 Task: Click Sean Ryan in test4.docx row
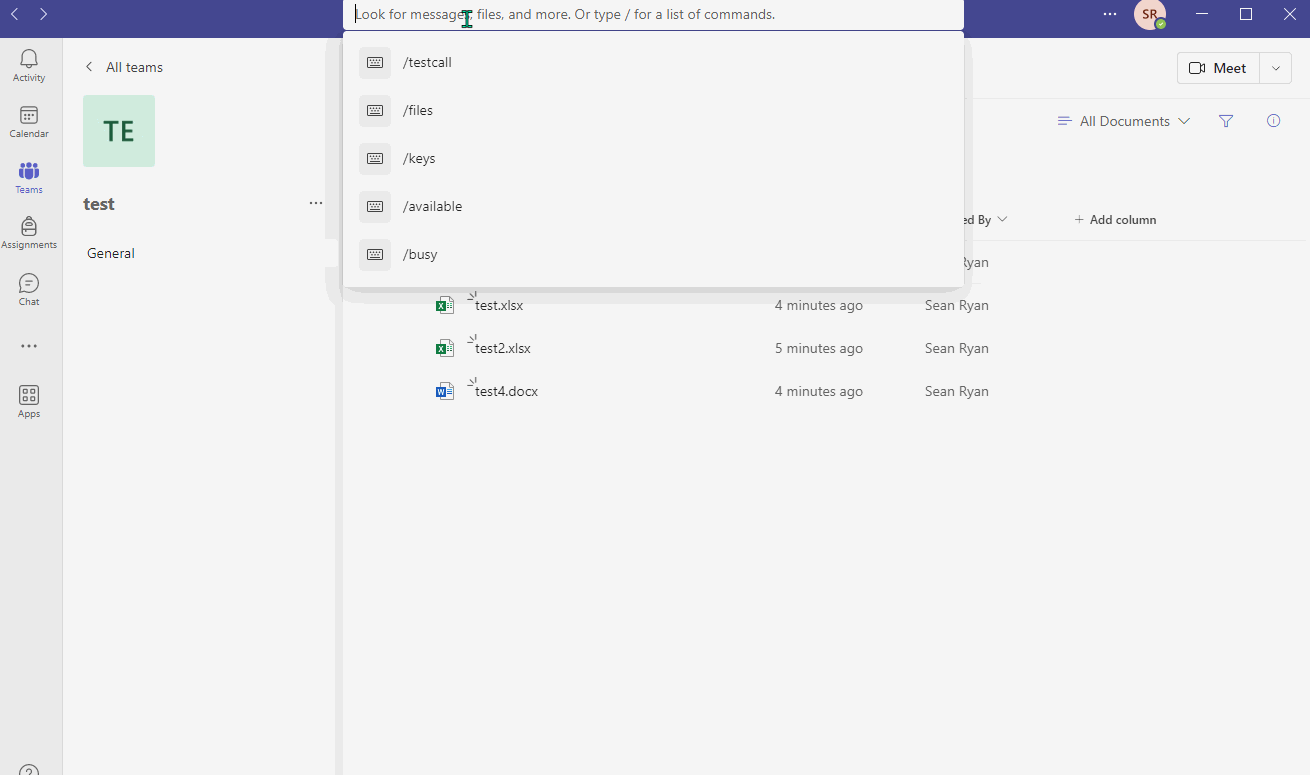[957, 391]
